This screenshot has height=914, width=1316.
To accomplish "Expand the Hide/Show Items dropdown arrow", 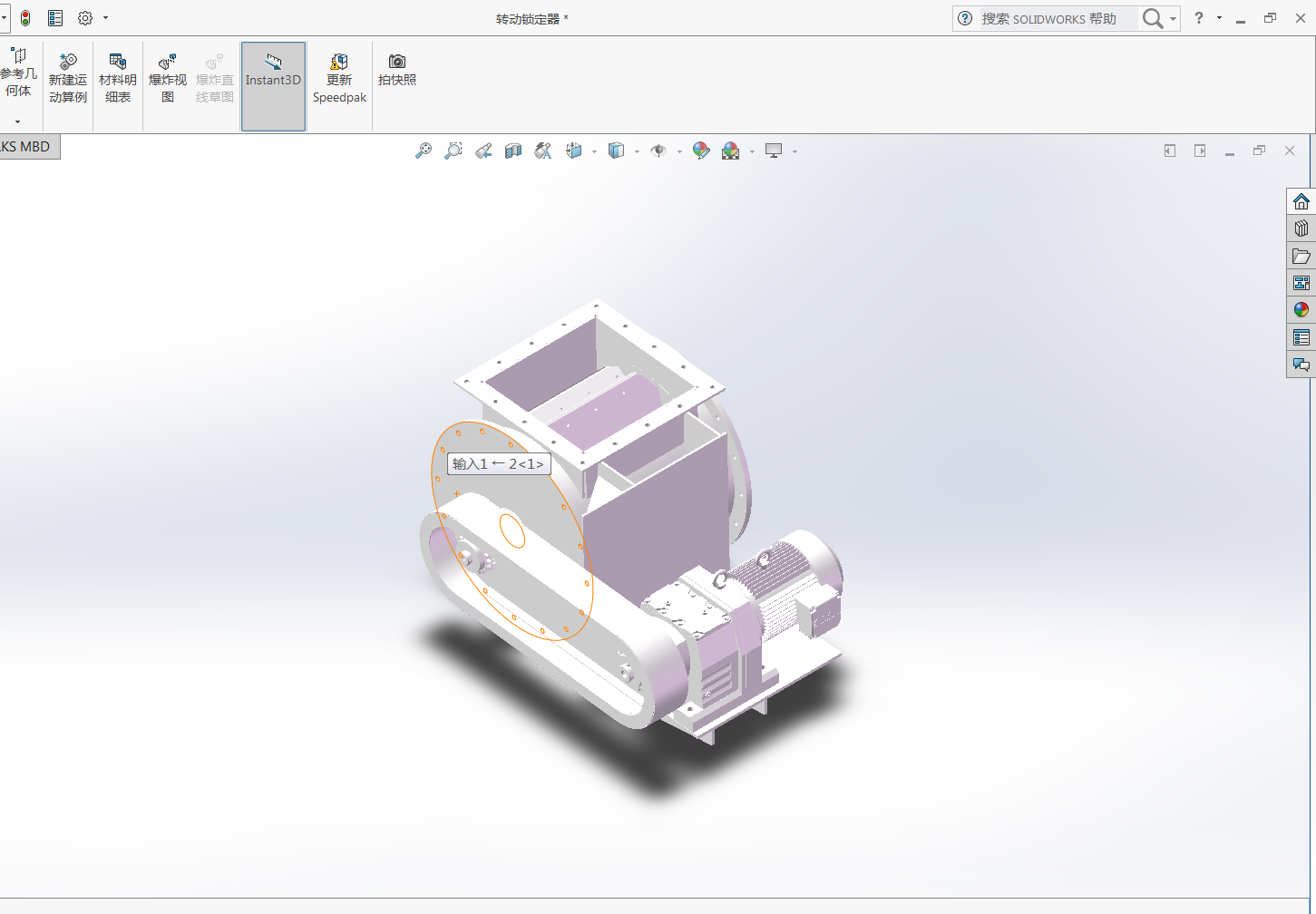I will pos(679,152).
